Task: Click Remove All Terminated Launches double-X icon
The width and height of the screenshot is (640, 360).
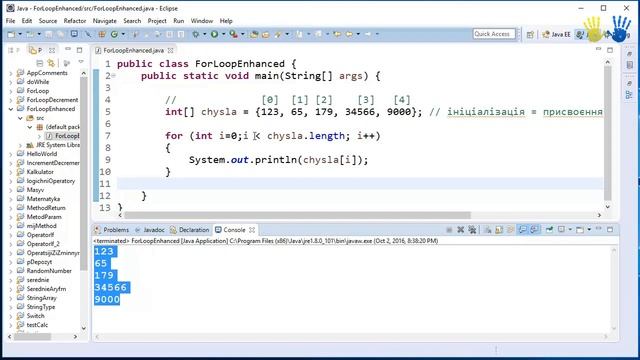Action: (472, 230)
